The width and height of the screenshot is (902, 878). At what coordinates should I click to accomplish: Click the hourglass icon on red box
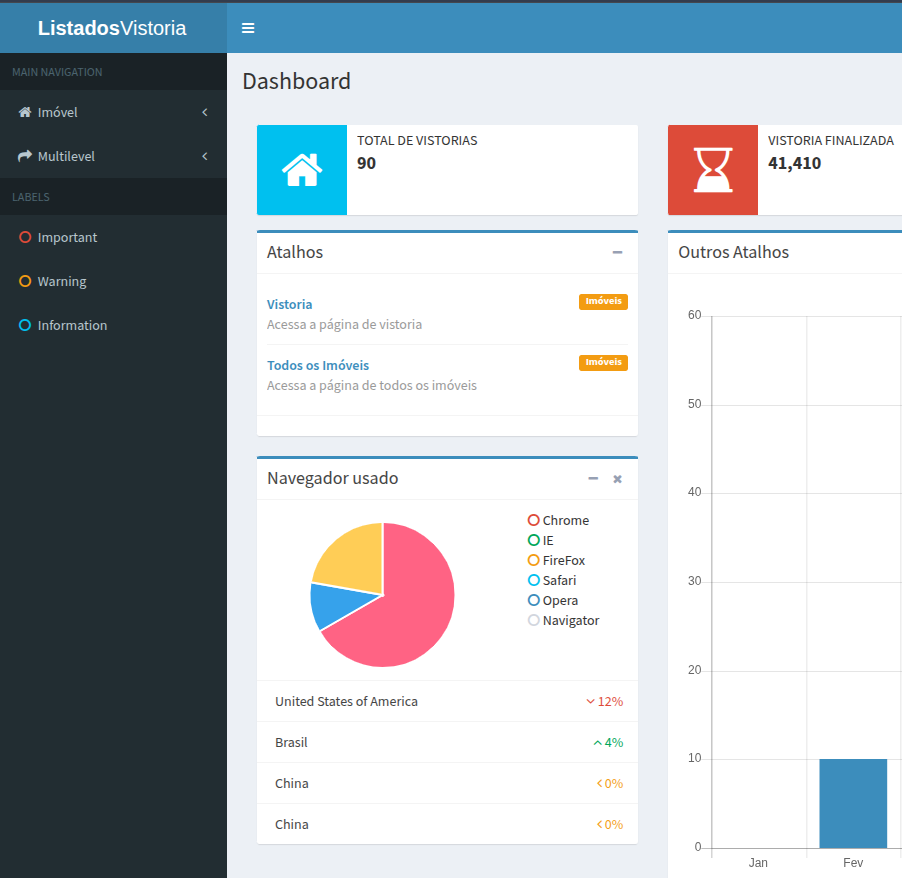pyautogui.click(x=712, y=170)
